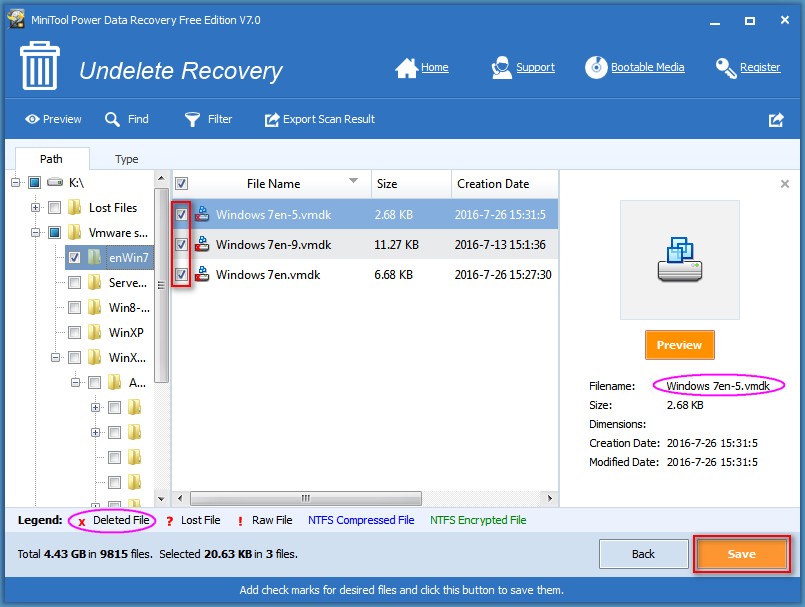Toggle the K:\ drive checkbox

[34, 182]
